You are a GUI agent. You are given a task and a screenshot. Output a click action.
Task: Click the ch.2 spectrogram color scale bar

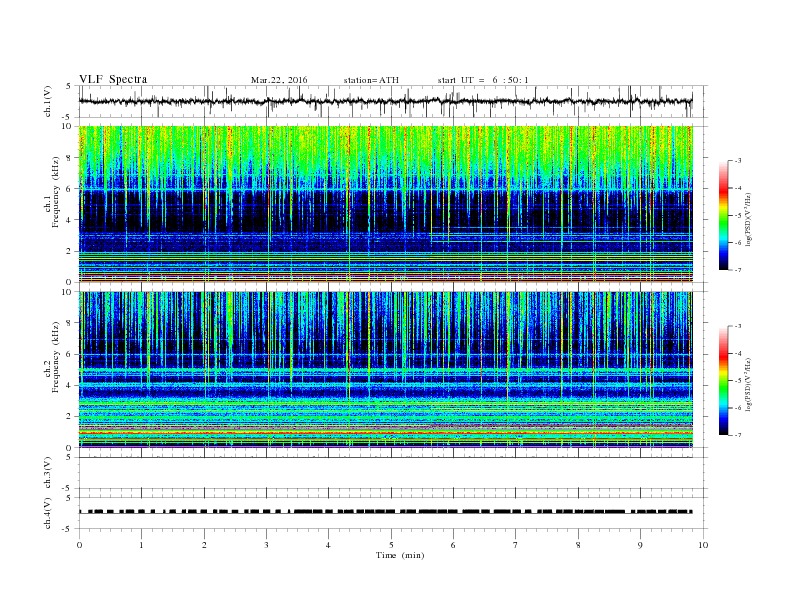pos(723,381)
